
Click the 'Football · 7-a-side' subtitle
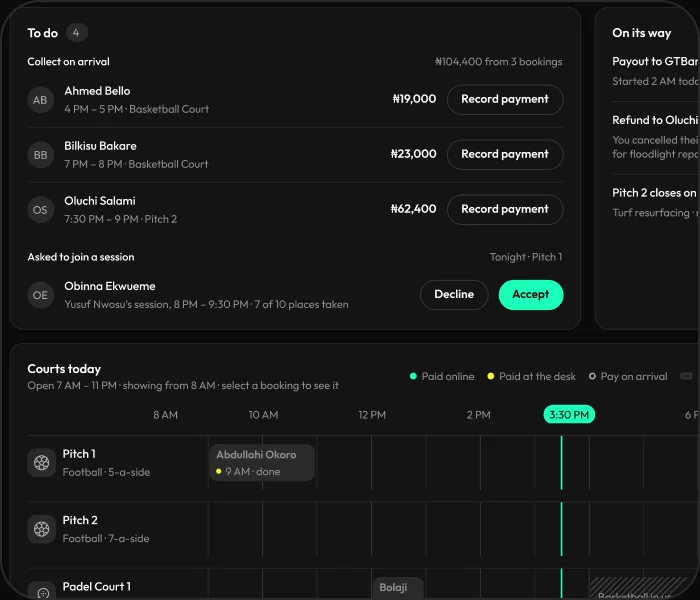[x=106, y=539]
